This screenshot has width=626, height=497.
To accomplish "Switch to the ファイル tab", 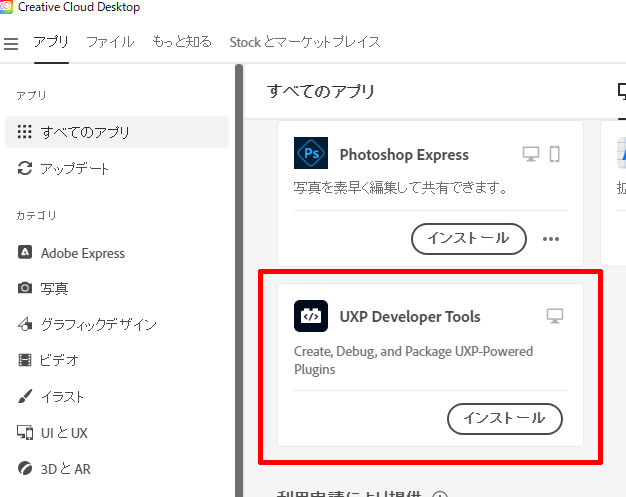I will tap(111, 42).
